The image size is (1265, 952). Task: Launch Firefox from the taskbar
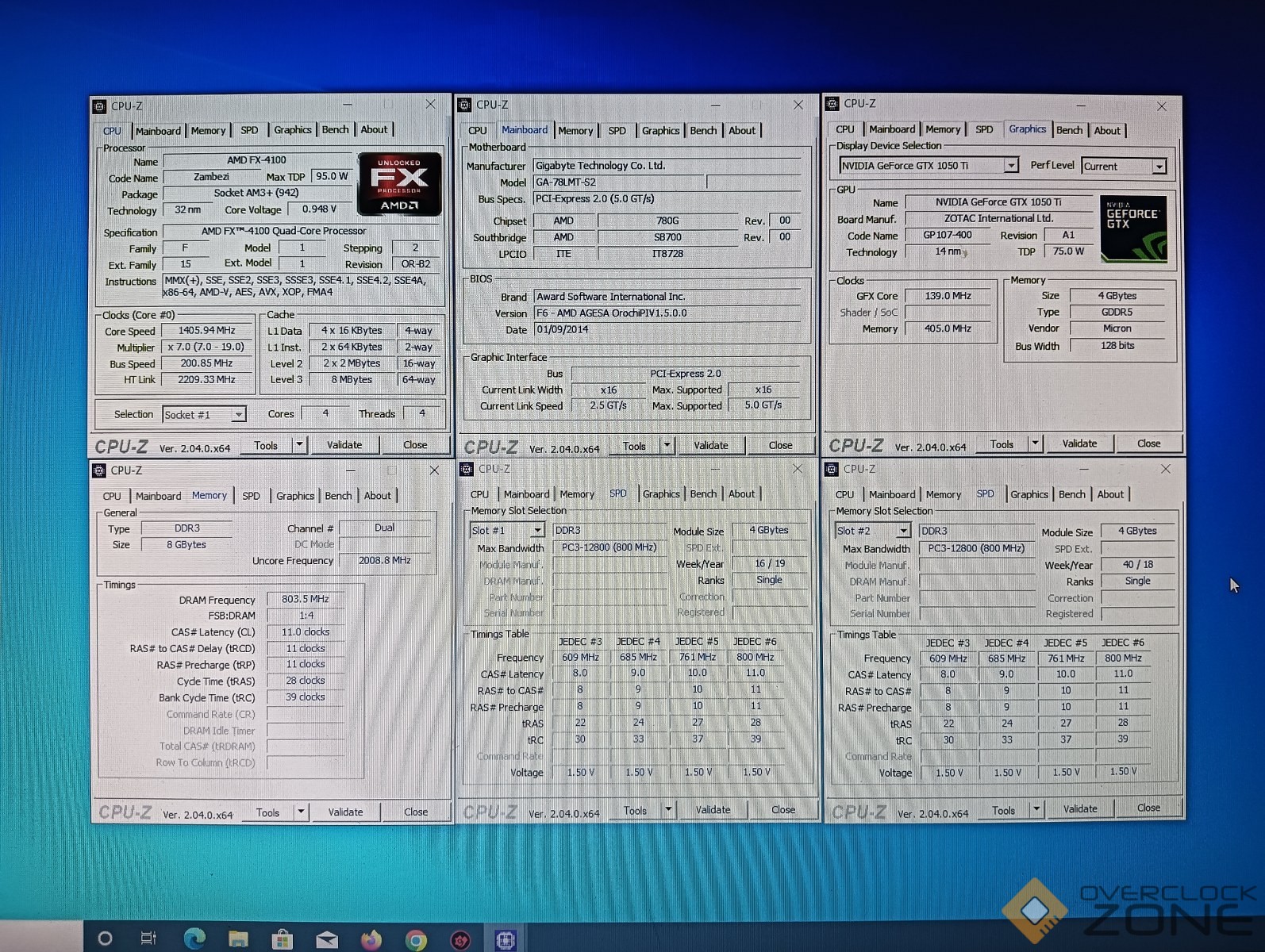(371, 940)
